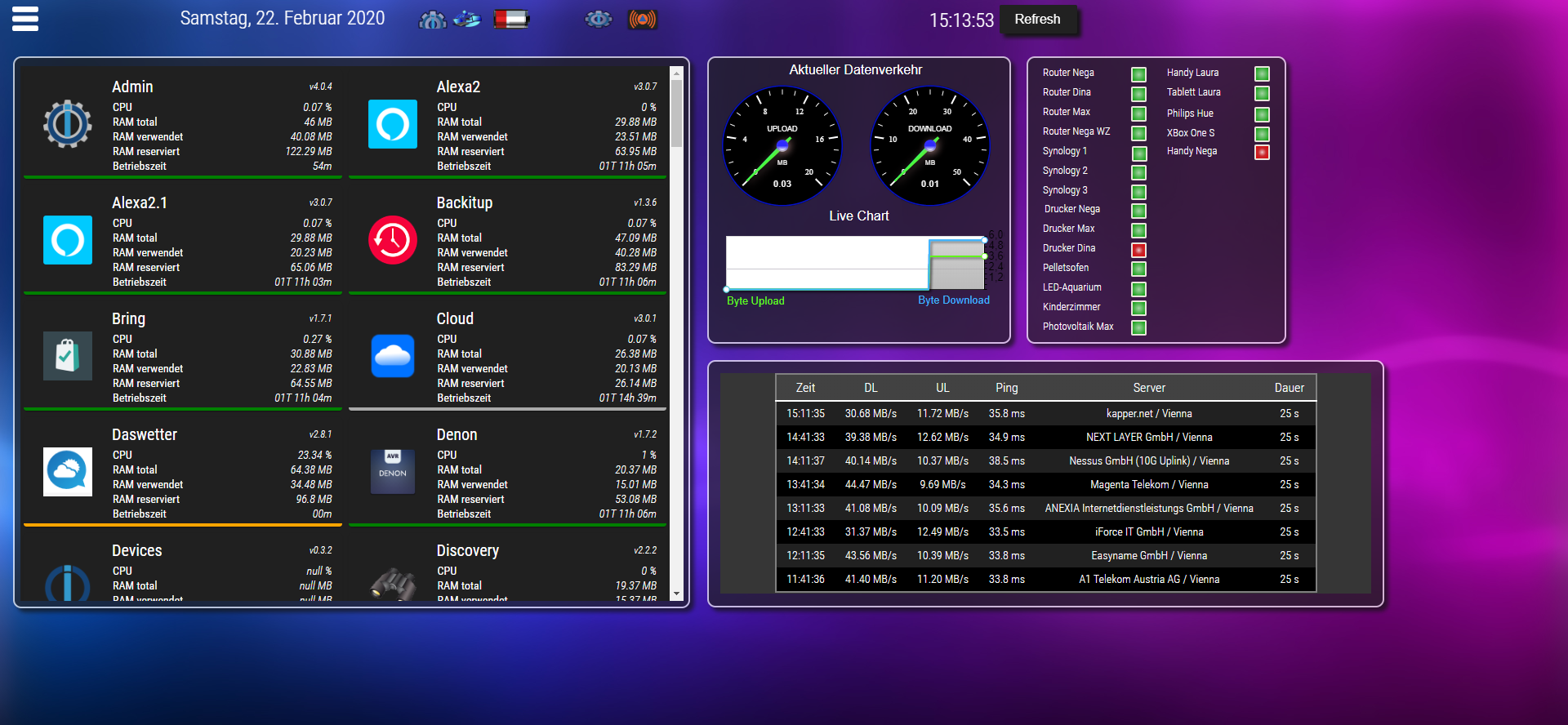Viewport: 1568px width, 725px height.
Task: Click scrollbar down arrow in adapter list
Action: pyautogui.click(x=676, y=594)
